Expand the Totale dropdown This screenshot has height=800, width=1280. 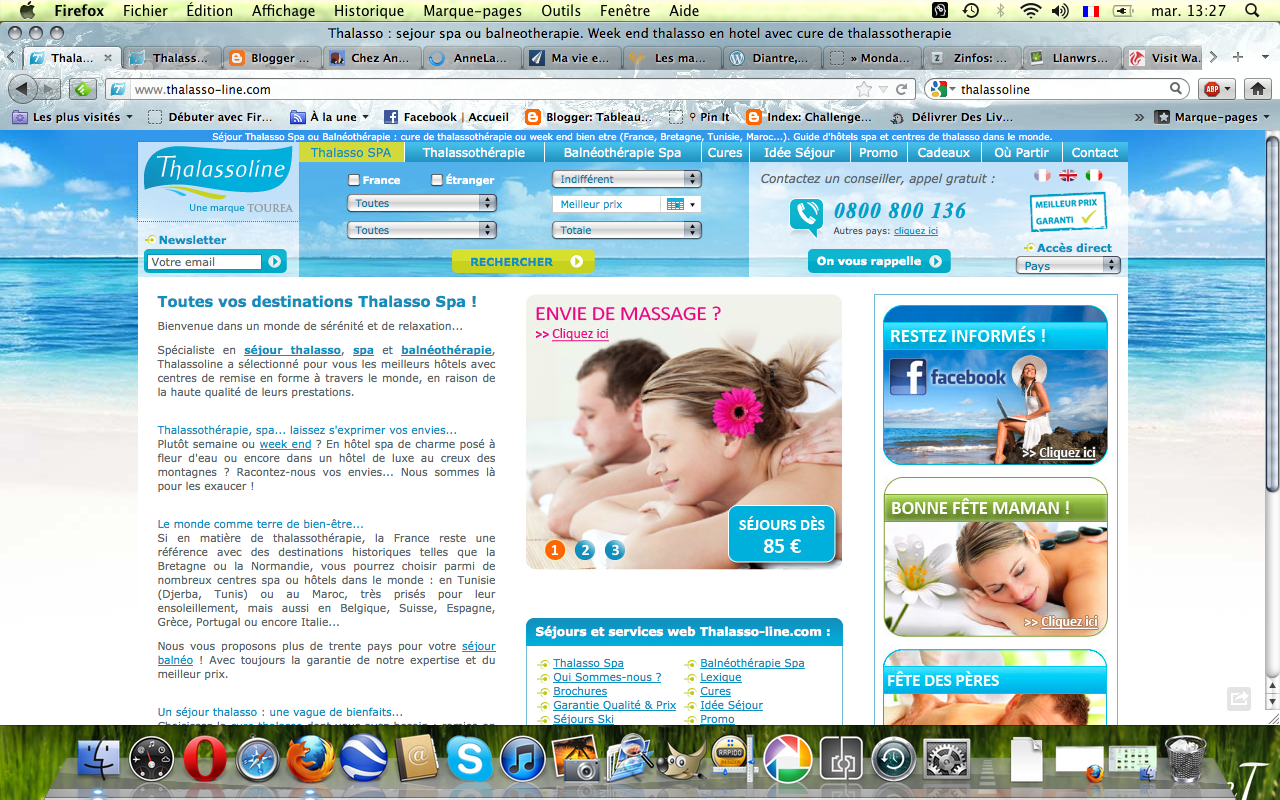pos(627,230)
